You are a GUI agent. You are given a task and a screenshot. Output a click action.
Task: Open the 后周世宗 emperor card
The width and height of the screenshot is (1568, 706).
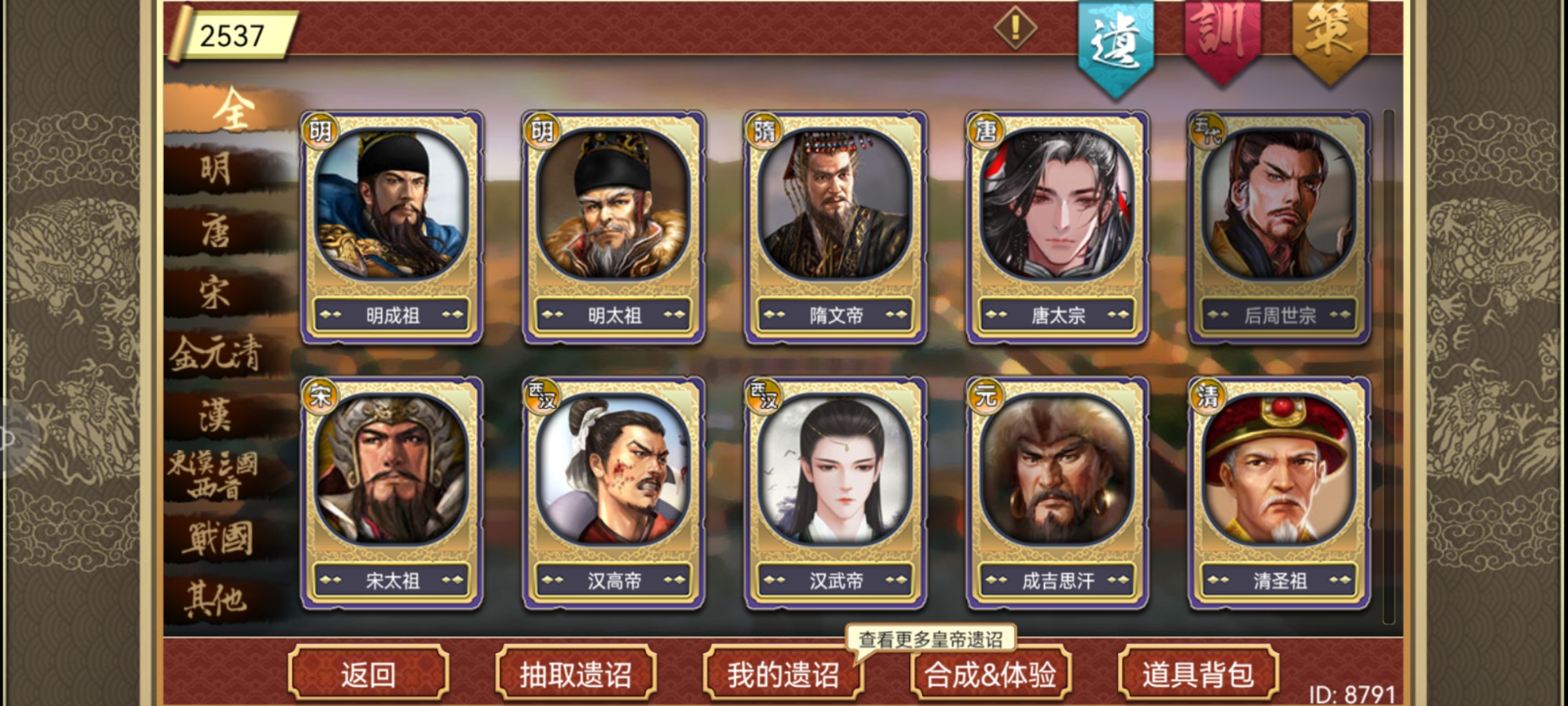click(1279, 227)
